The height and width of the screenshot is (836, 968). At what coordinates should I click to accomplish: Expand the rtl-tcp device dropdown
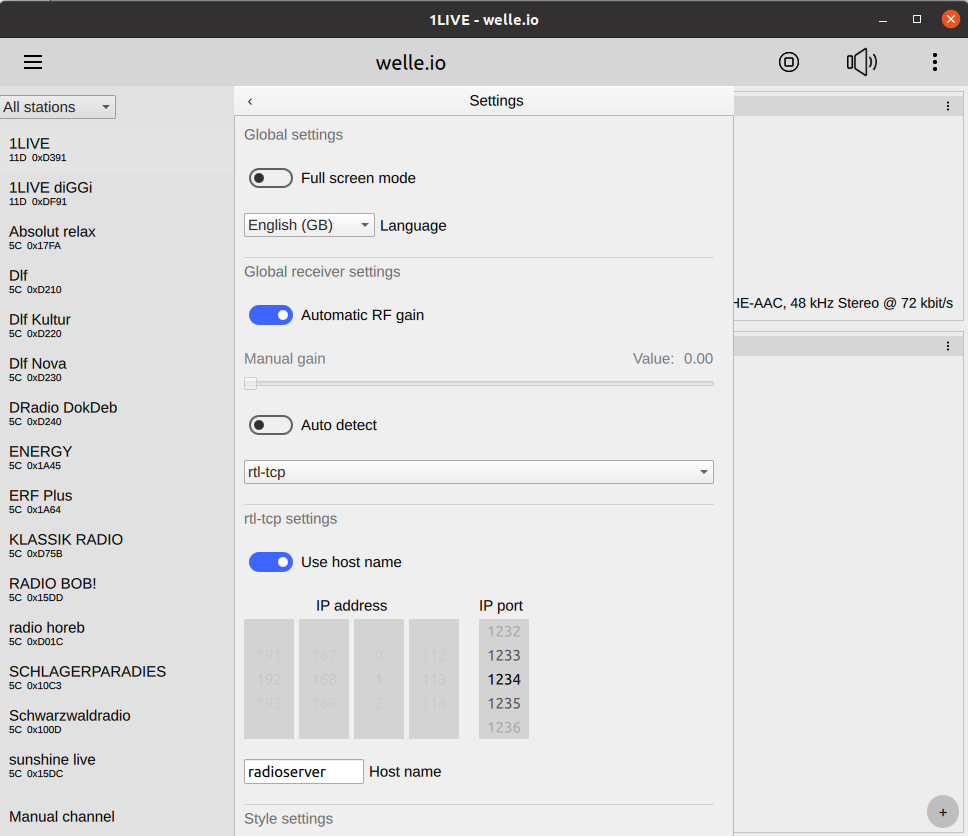point(478,472)
